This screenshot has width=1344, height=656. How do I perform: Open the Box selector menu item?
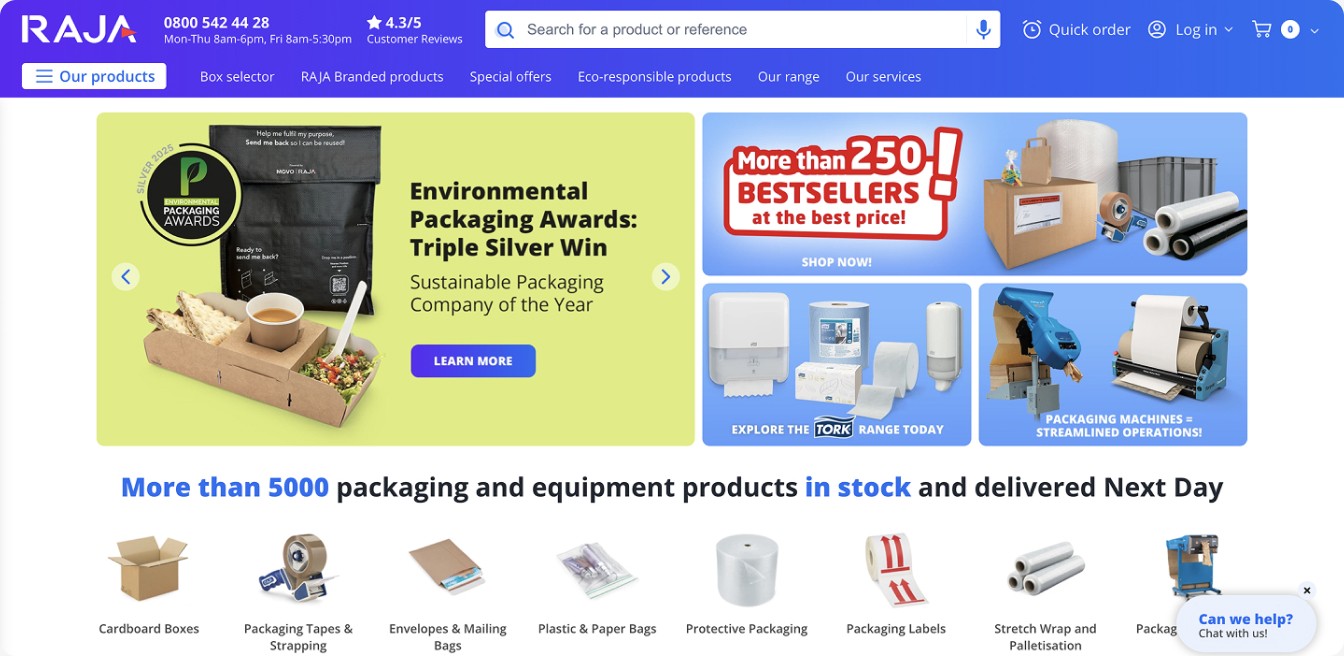[x=237, y=77]
